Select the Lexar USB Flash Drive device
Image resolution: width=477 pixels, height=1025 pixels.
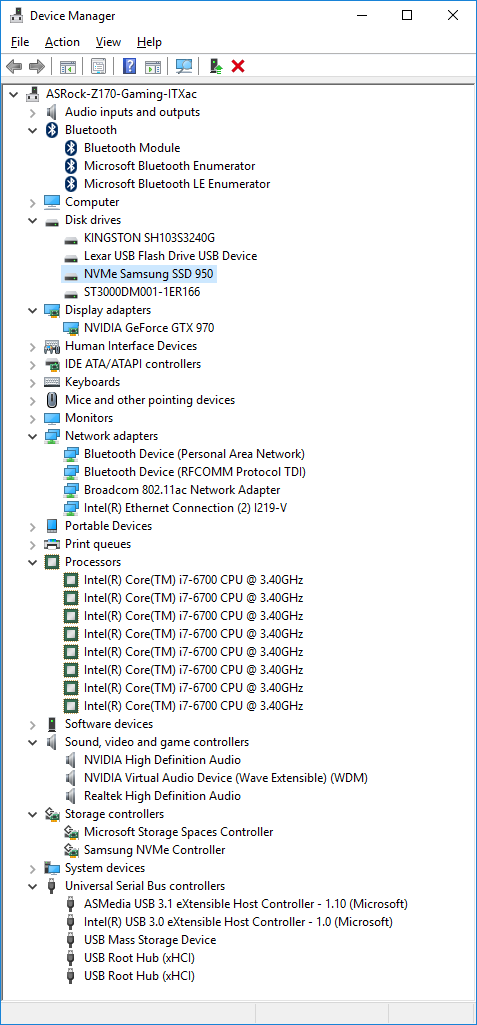pos(171,256)
